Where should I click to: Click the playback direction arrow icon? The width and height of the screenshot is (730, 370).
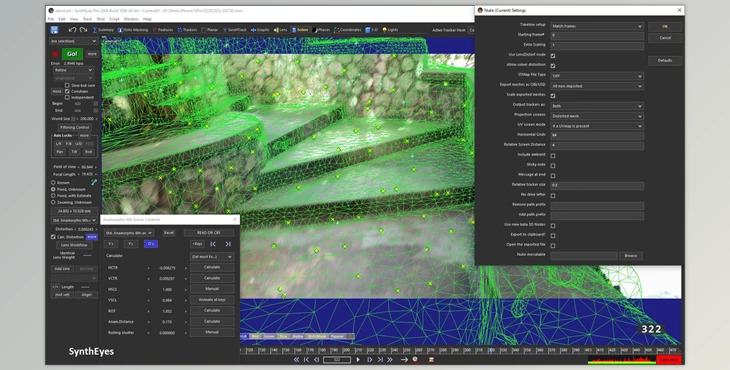click(404, 360)
